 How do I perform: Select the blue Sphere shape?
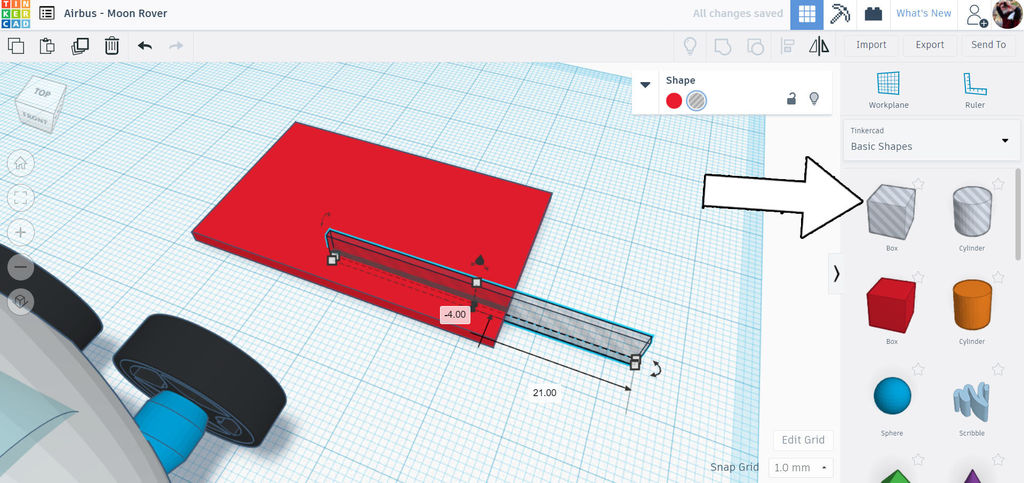pyautogui.click(x=891, y=396)
